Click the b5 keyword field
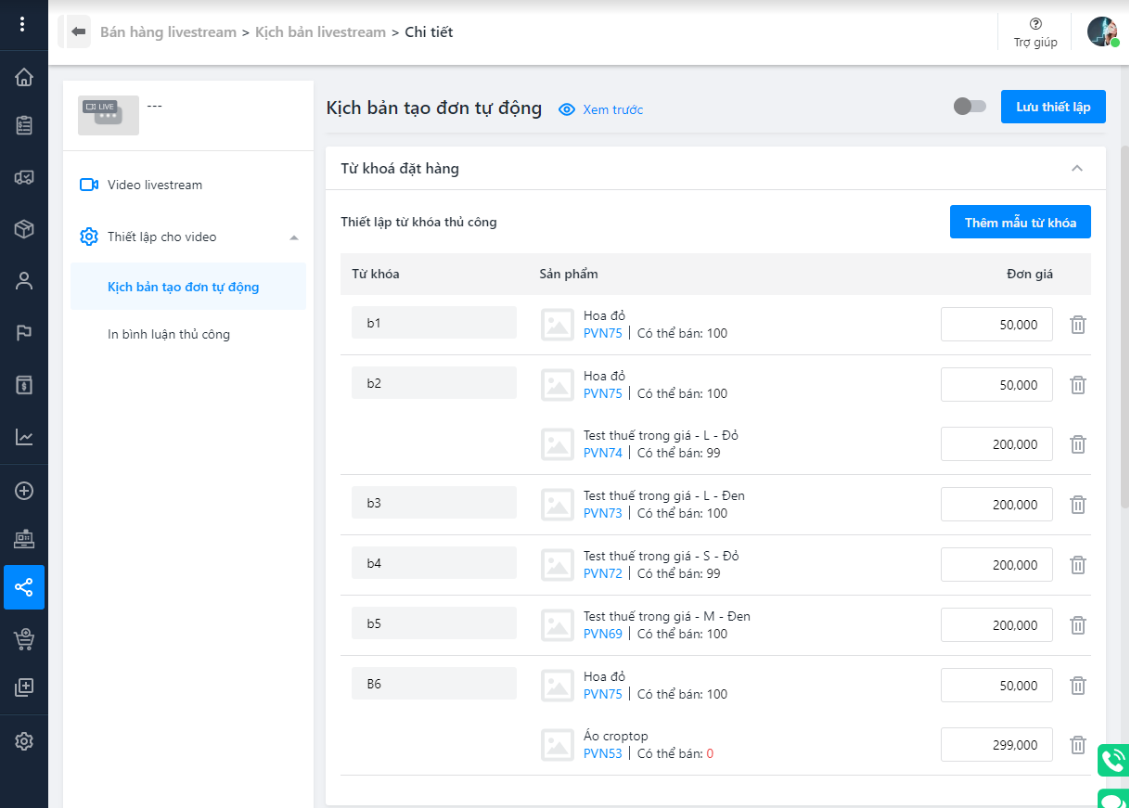Screen dimensions: 1129x808 point(434,624)
